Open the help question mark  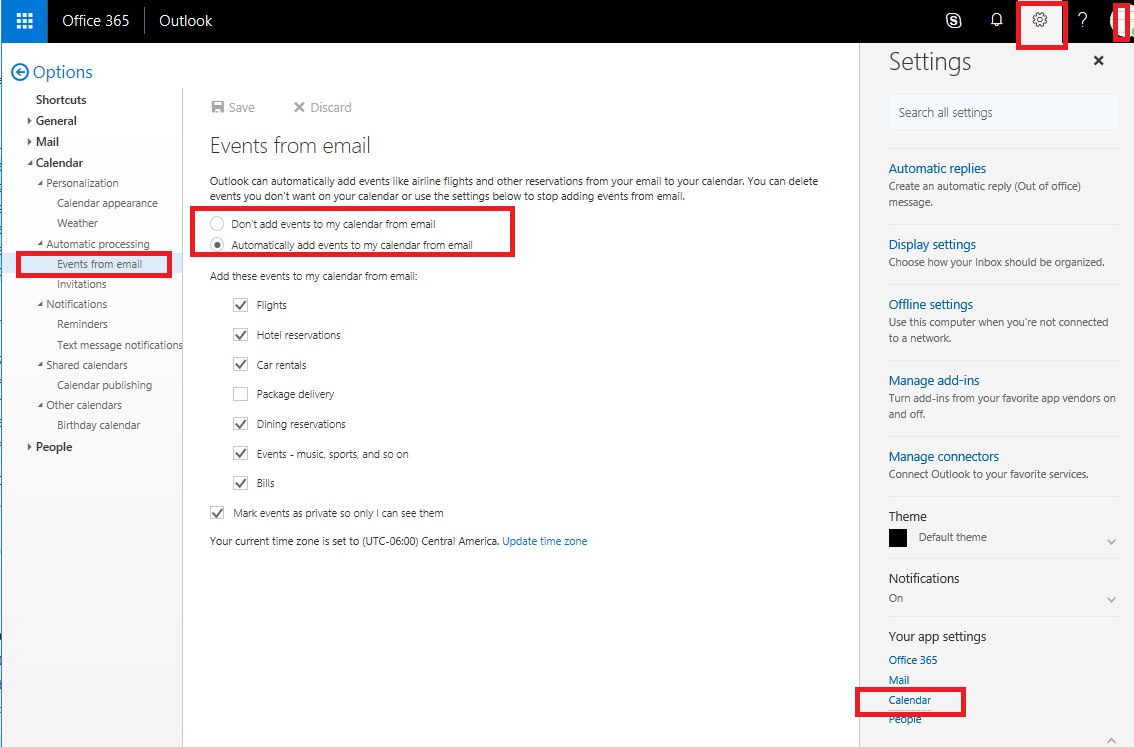tap(1083, 20)
